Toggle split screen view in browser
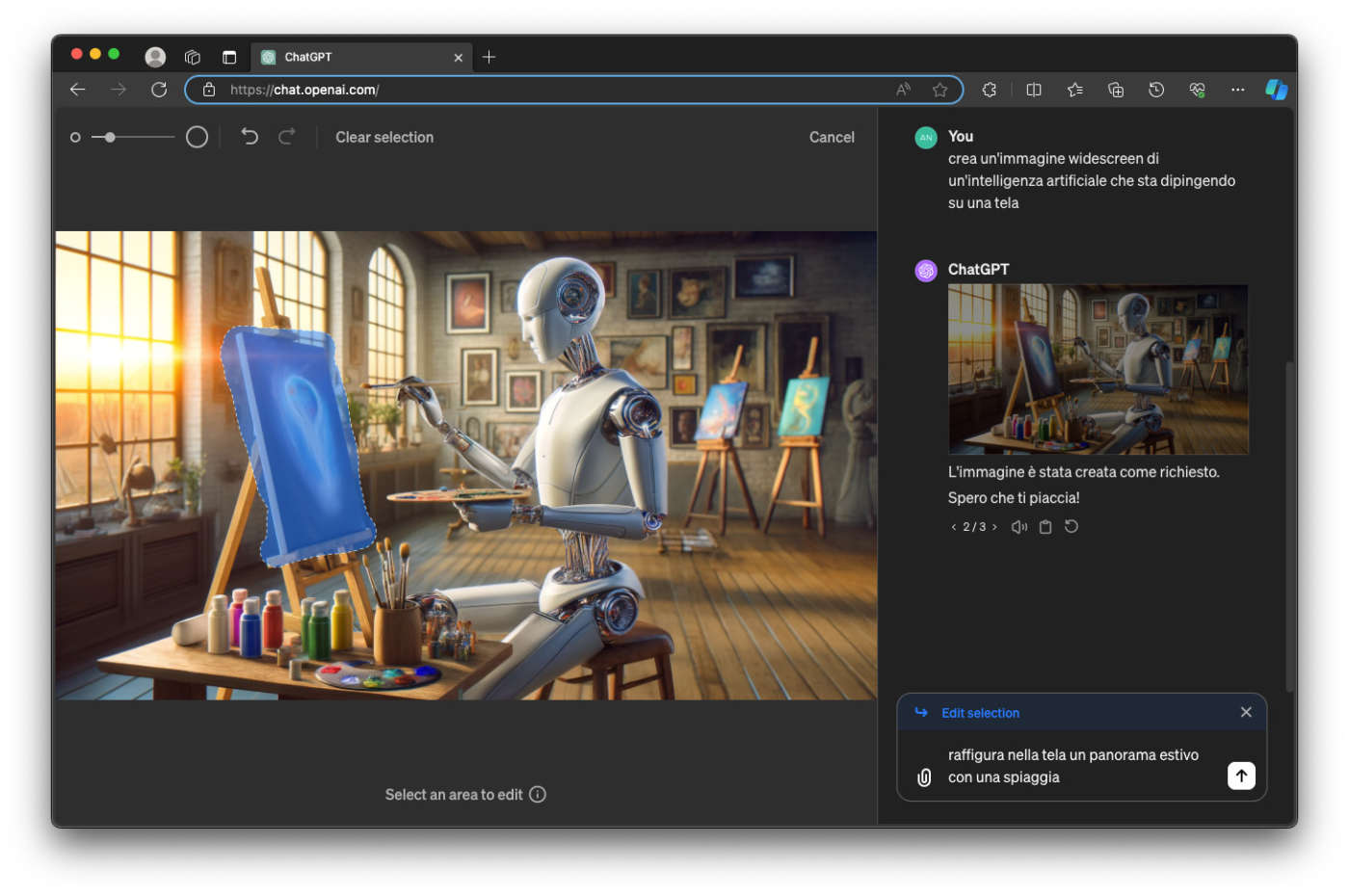 pos(1034,90)
